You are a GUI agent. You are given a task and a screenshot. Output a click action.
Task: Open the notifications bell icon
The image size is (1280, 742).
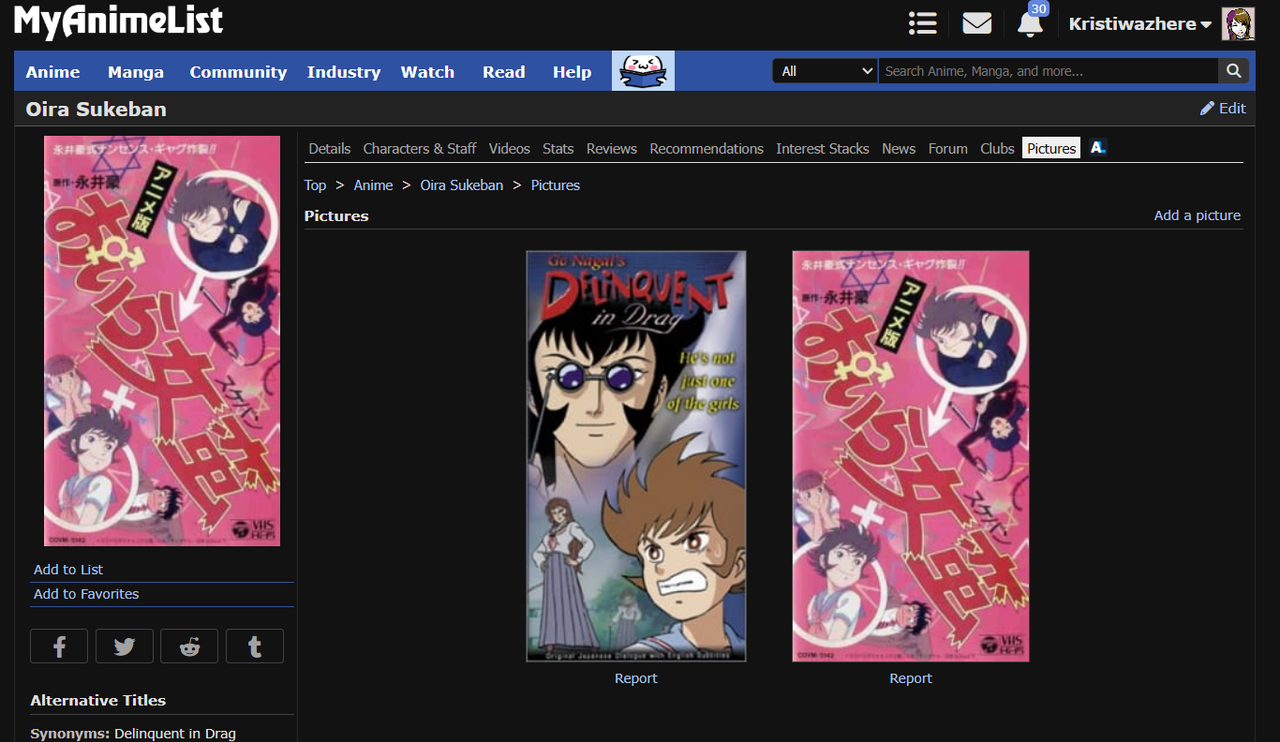pyautogui.click(x=1030, y=23)
